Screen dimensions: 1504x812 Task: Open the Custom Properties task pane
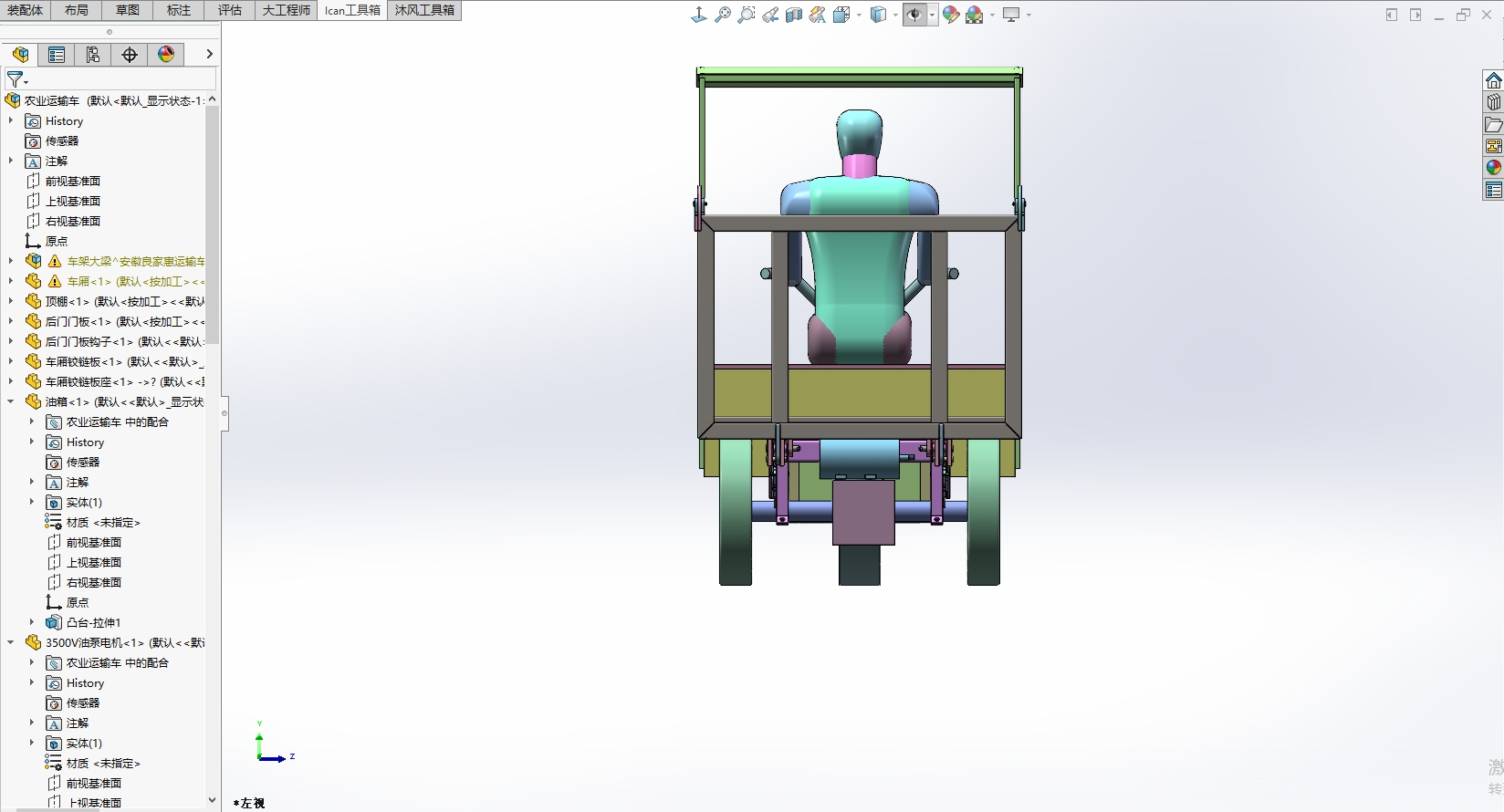[1493, 190]
